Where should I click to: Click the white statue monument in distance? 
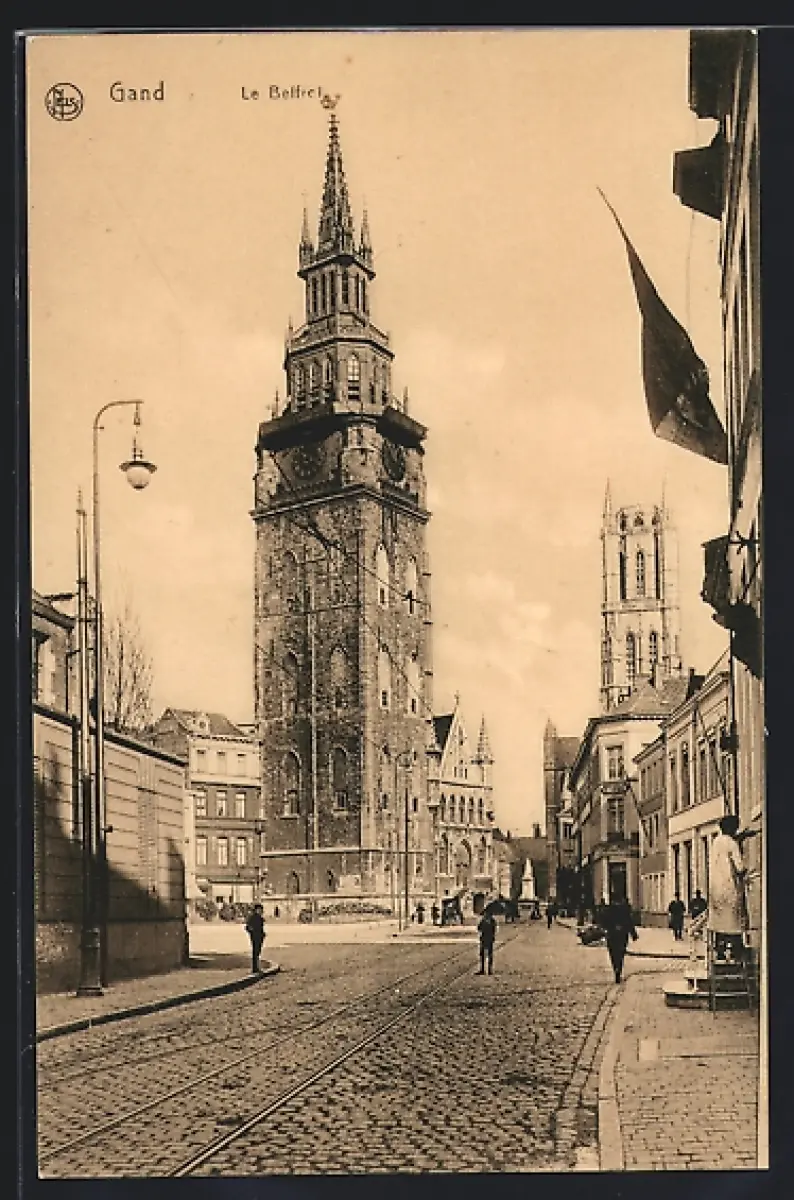tap(527, 880)
